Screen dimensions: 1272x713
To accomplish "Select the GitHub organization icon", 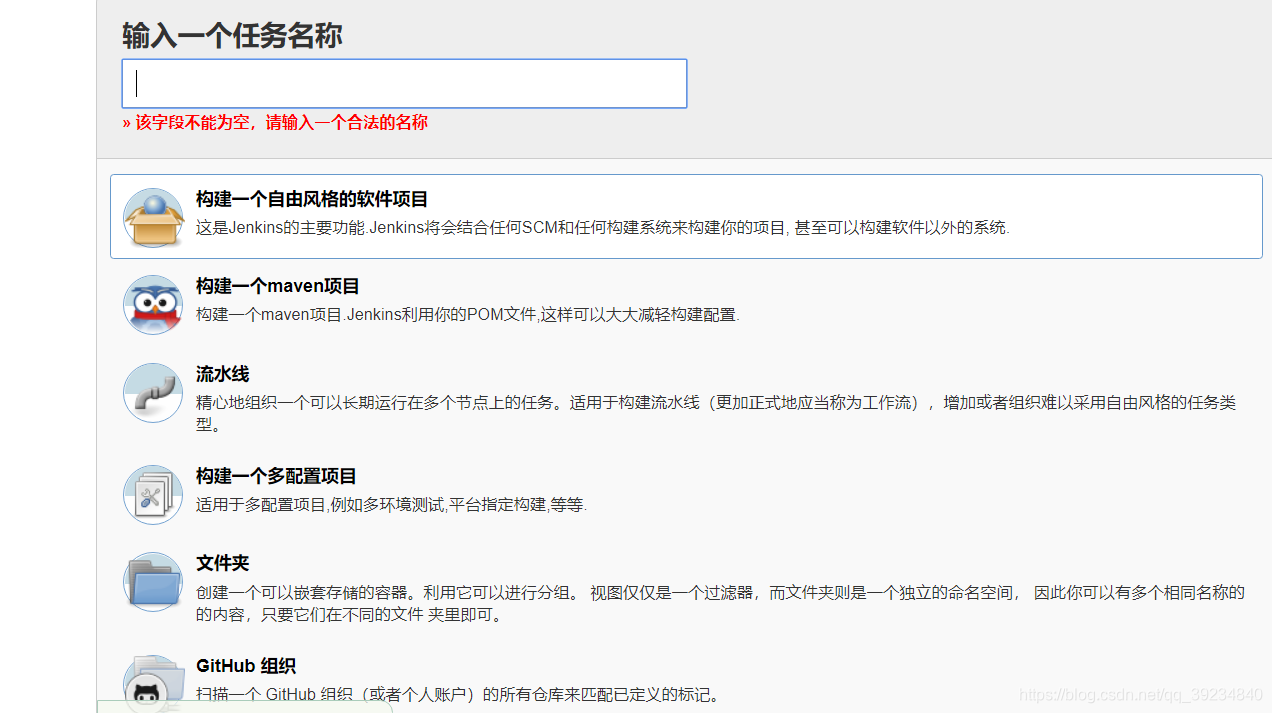I will 153,684.
